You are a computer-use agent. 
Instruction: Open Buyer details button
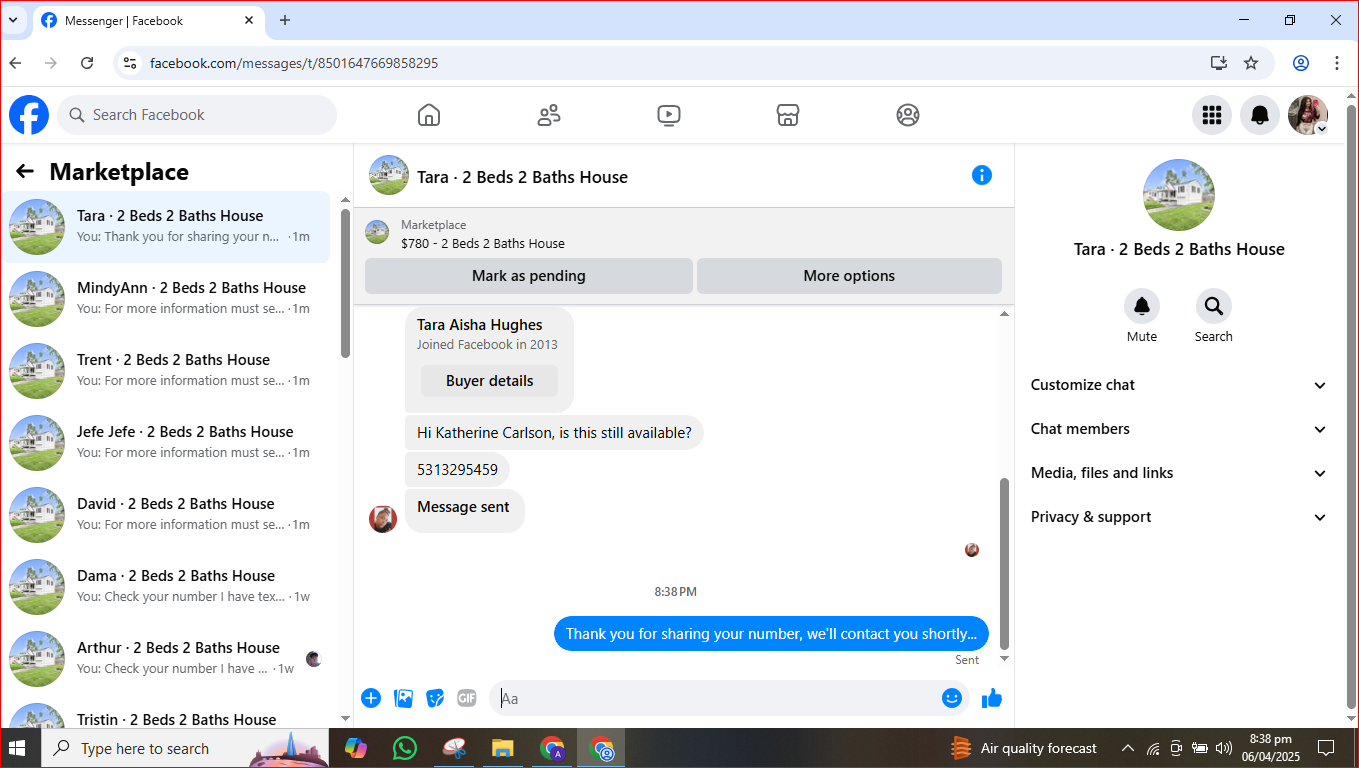tap(489, 381)
